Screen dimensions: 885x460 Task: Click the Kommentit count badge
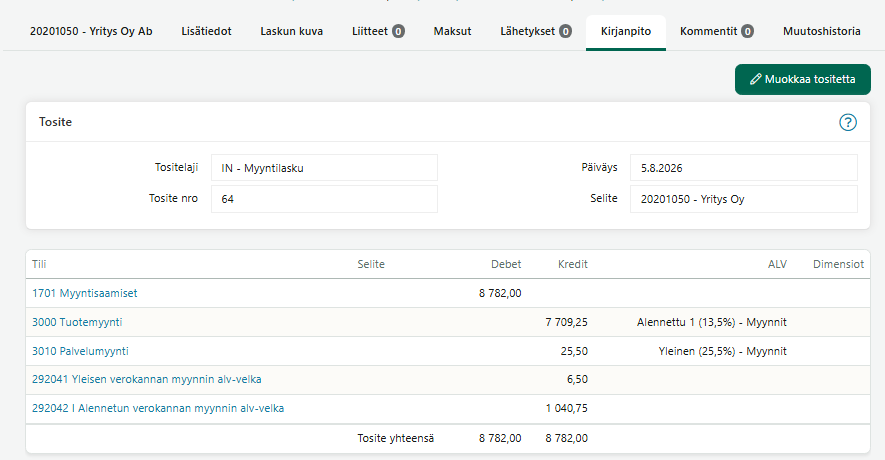click(x=747, y=32)
